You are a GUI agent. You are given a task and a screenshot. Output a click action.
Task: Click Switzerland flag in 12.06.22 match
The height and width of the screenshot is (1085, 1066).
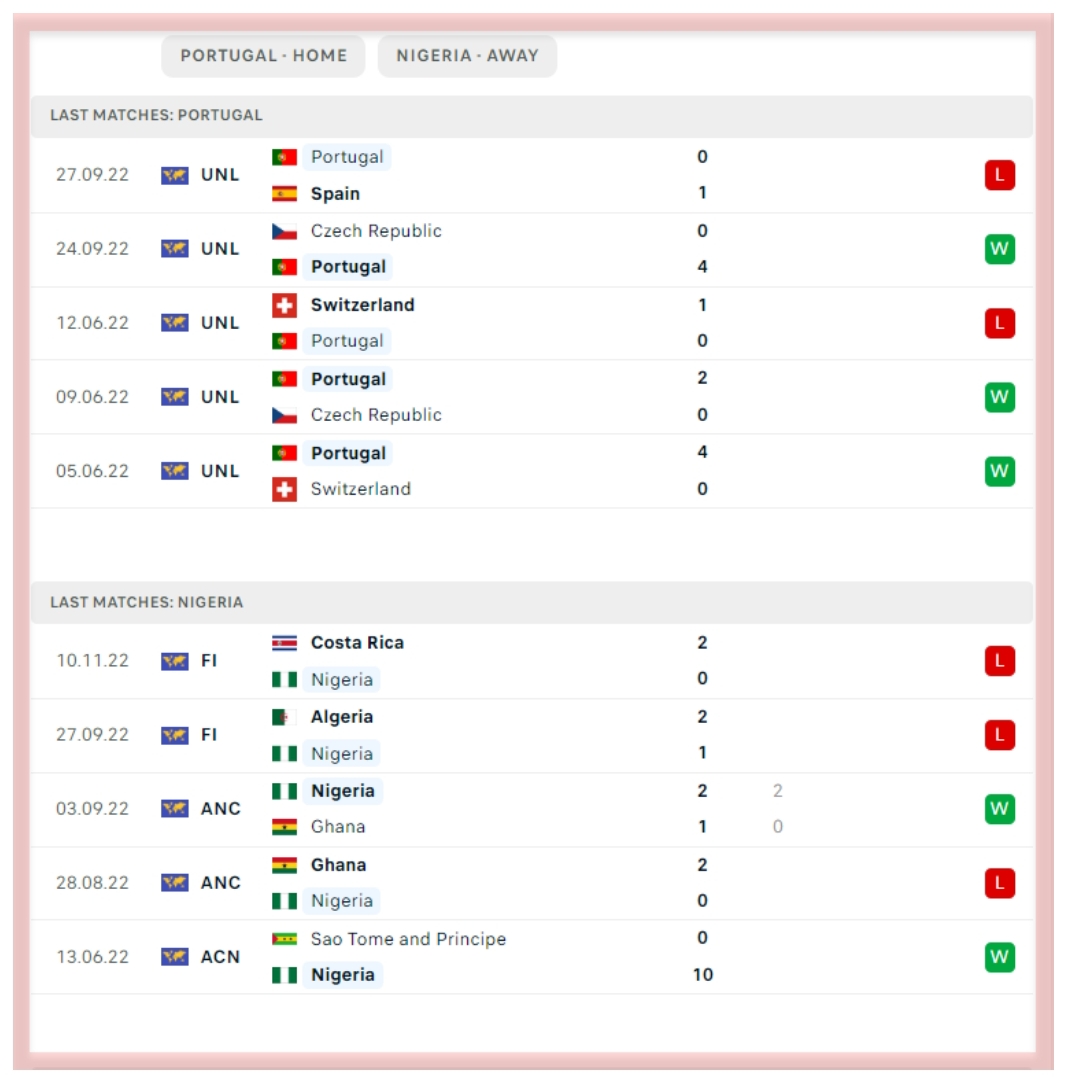[x=284, y=305]
